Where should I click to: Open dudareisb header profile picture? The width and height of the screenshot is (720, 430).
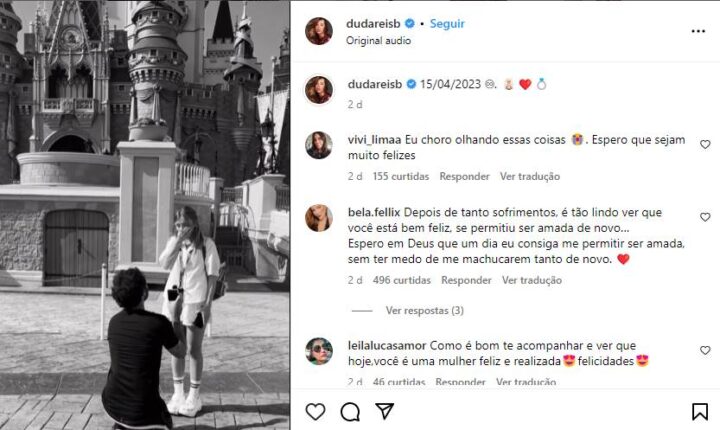319,31
